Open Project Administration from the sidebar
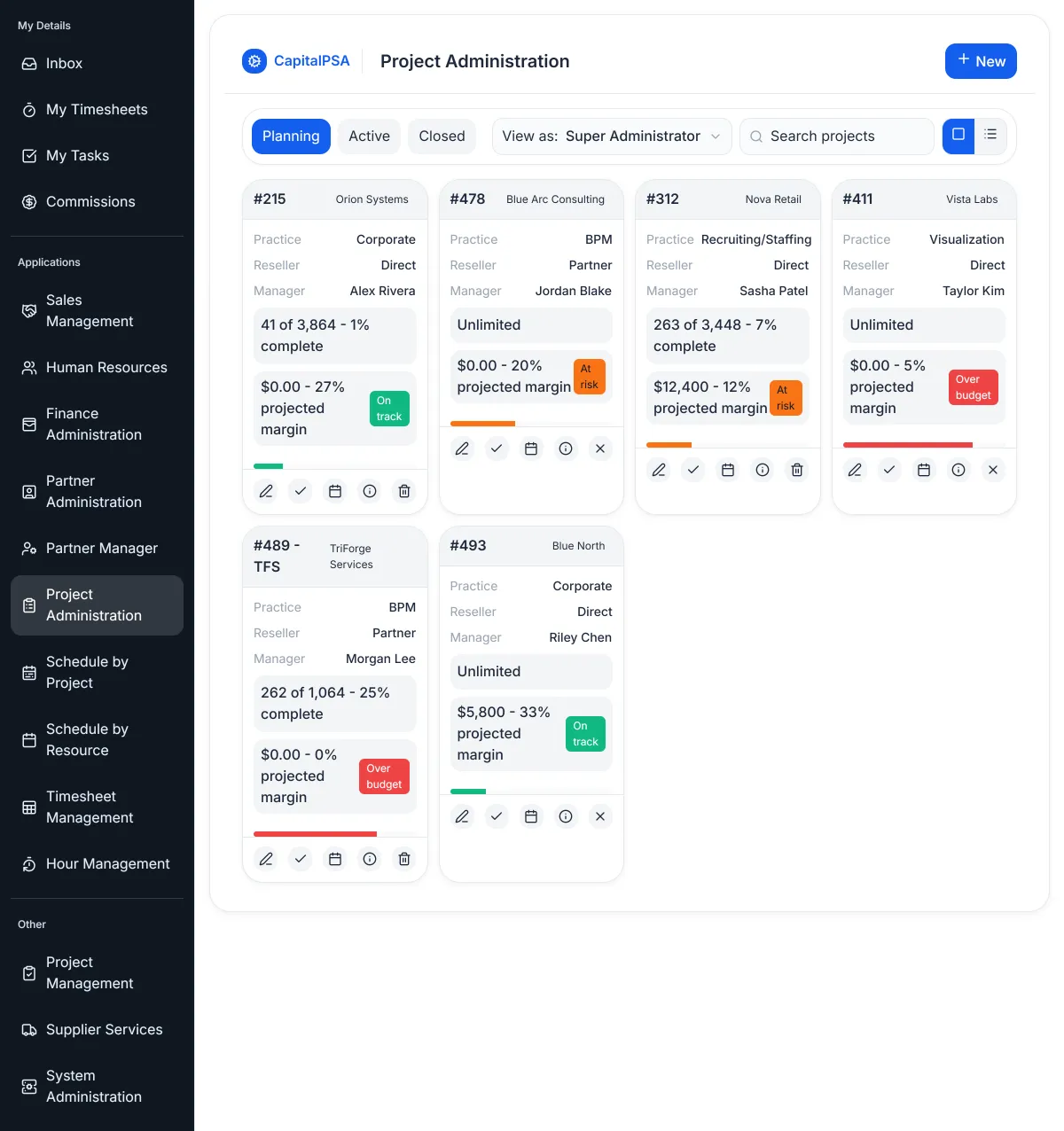Viewport: 1064px width, 1131px height. tap(97, 605)
